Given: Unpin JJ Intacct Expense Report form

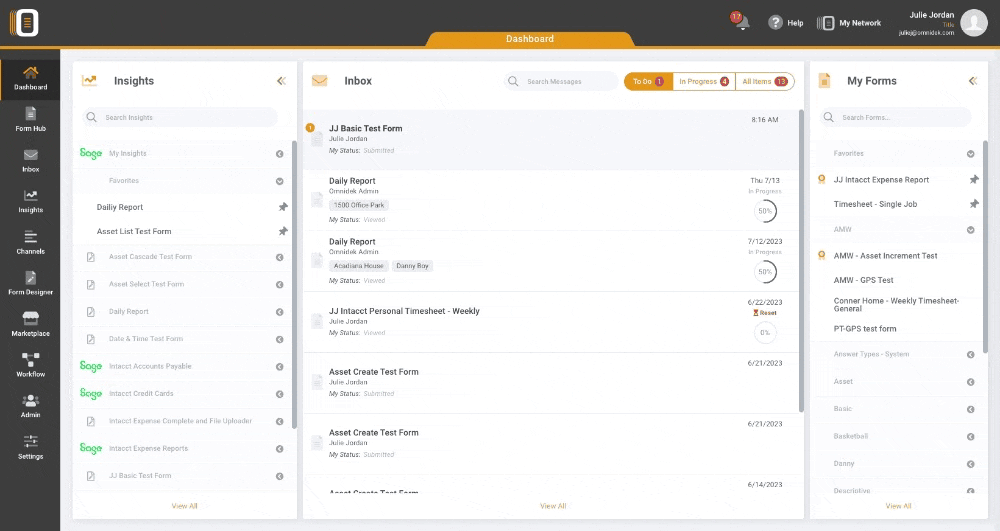Looking at the screenshot, I should [974, 180].
